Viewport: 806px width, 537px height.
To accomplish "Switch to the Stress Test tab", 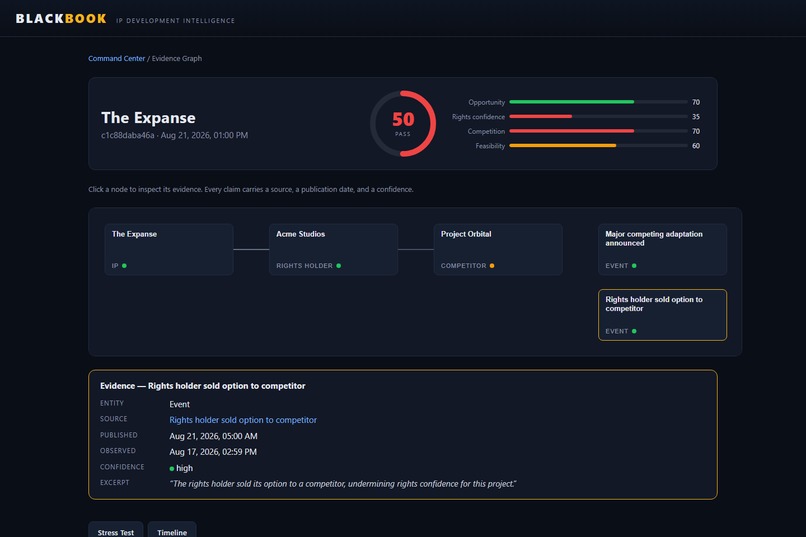I will pyautogui.click(x=116, y=531).
